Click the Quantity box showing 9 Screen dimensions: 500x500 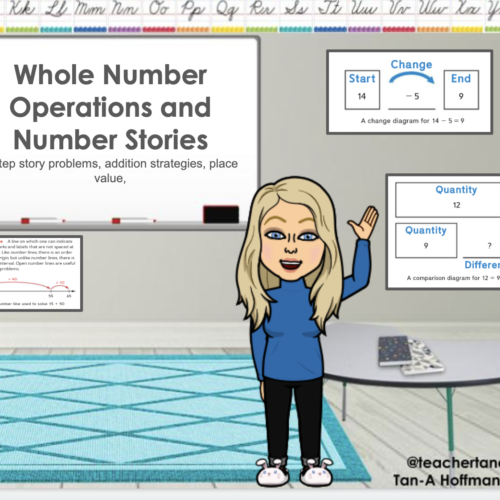(426, 240)
